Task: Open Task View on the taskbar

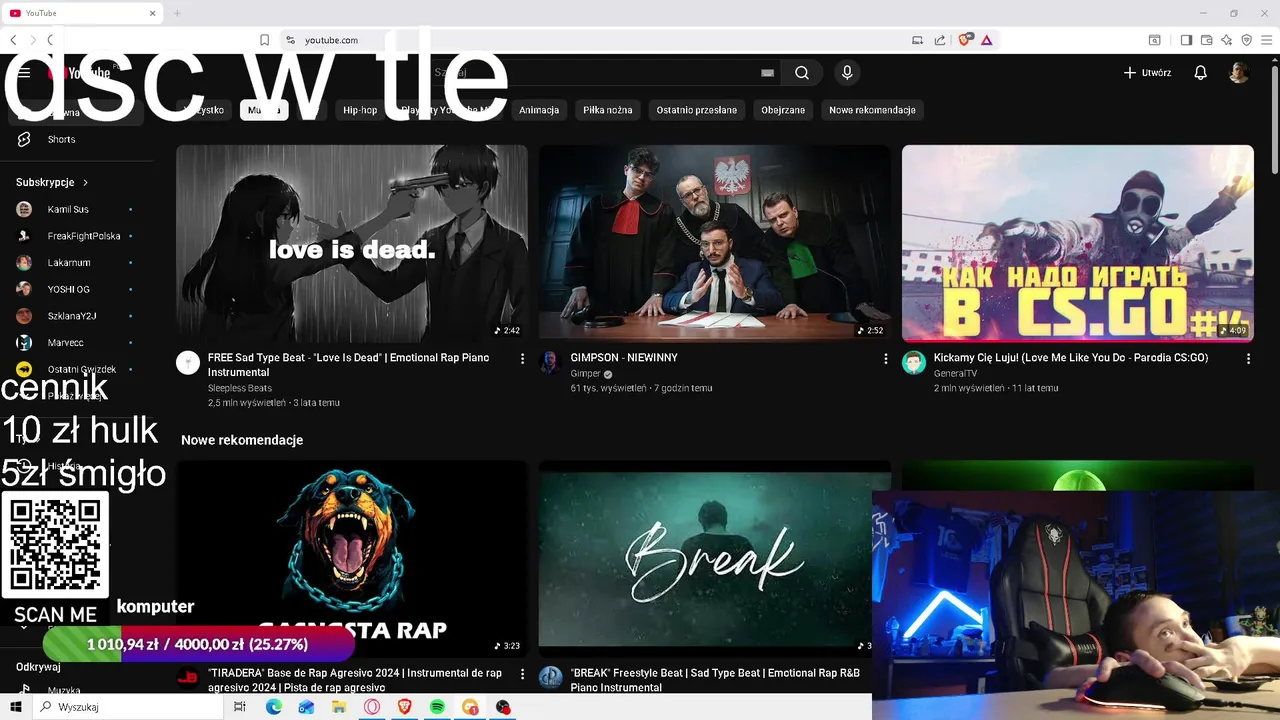Action: [240, 707]
